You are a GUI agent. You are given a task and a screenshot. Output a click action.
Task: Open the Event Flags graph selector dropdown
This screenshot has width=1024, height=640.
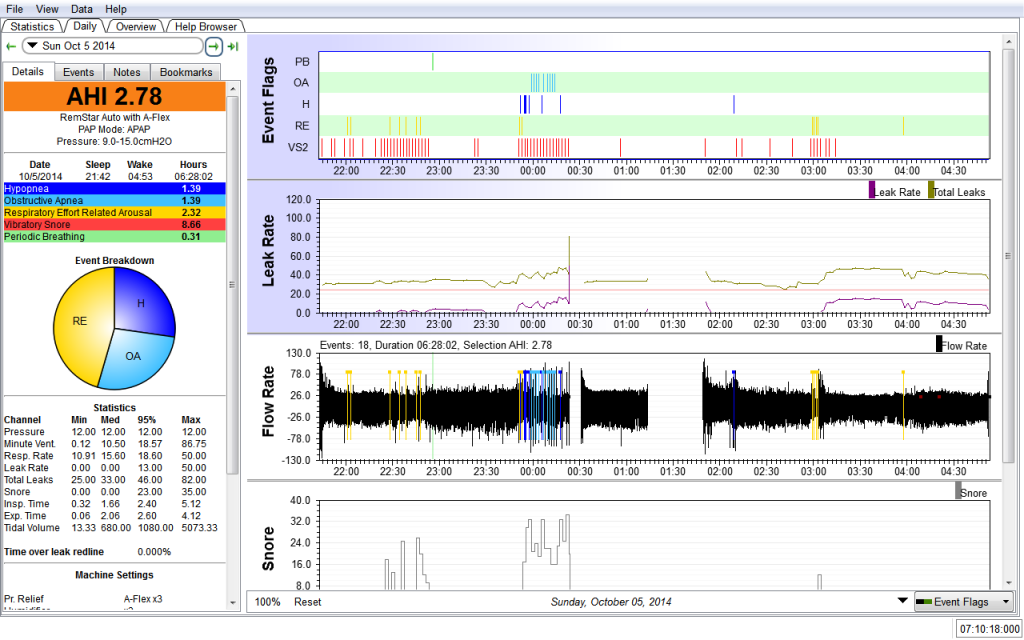(963, 602)
